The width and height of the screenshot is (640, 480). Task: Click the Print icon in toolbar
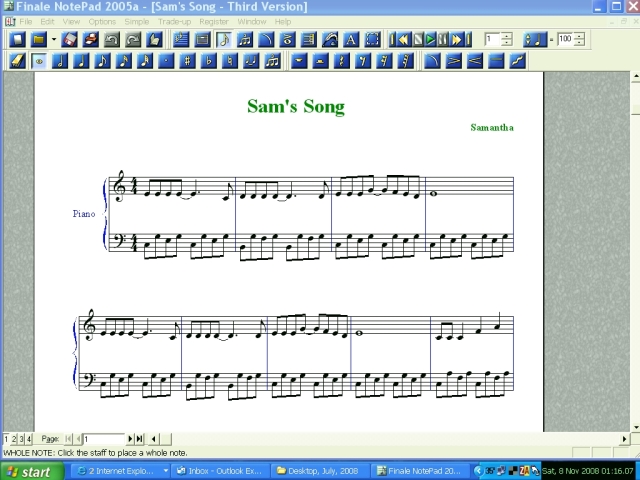[x=90, y=40]
